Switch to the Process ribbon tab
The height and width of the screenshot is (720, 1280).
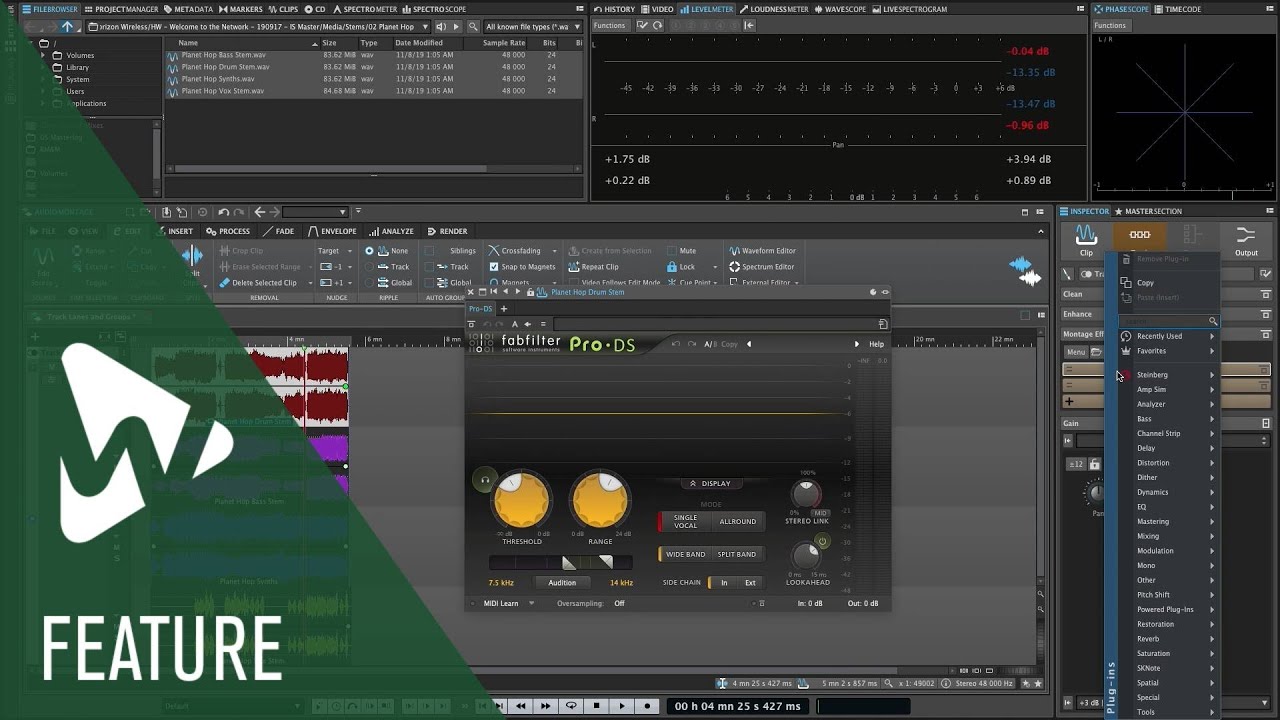[x=228, y=231]
